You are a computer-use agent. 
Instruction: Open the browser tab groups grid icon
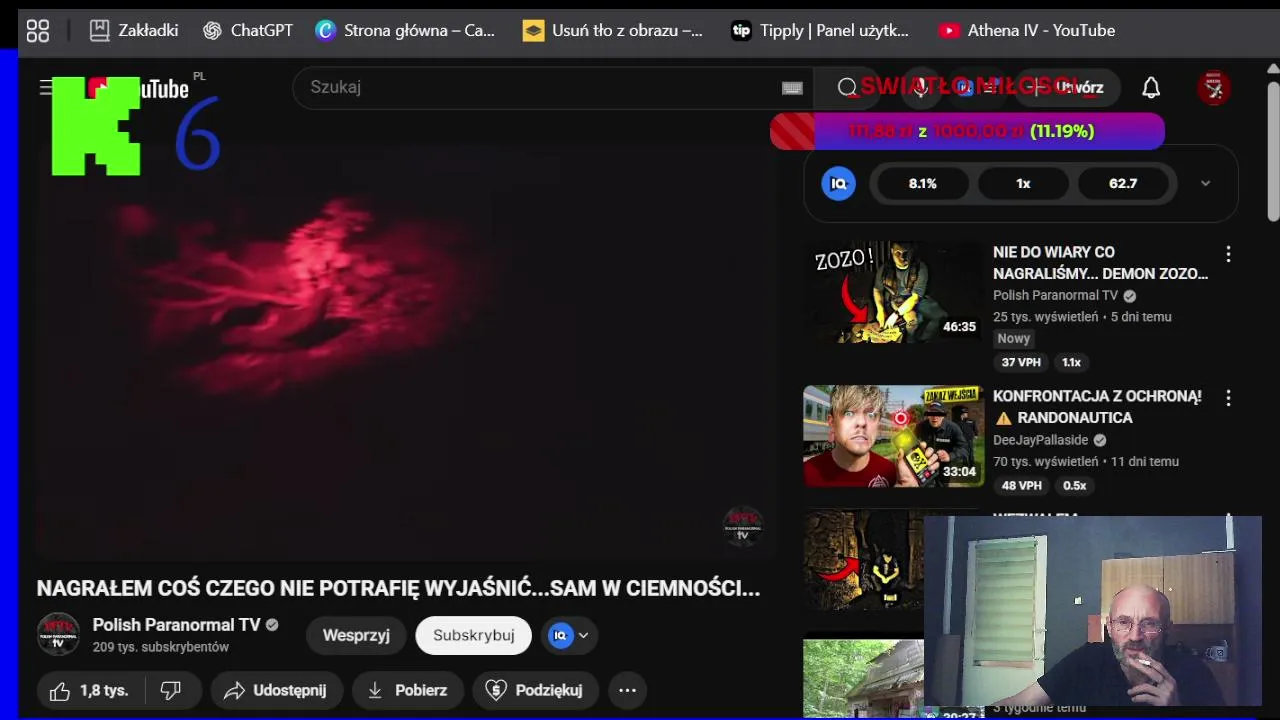(38, 31)
